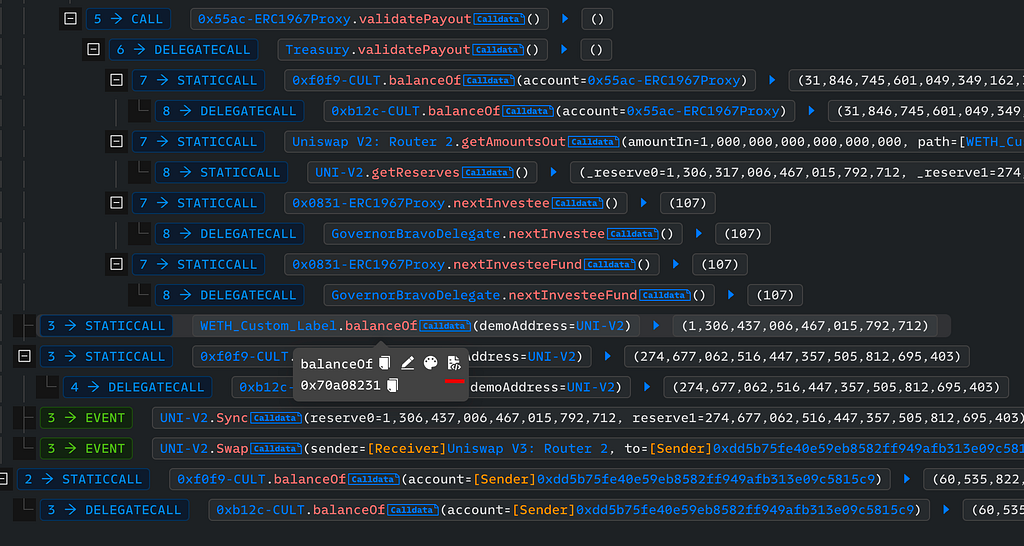Open Calldata badge on GovernorBravoDelegate.nextInvesteeFund
Screen dimensions: 1024x546
coord(665,295)
